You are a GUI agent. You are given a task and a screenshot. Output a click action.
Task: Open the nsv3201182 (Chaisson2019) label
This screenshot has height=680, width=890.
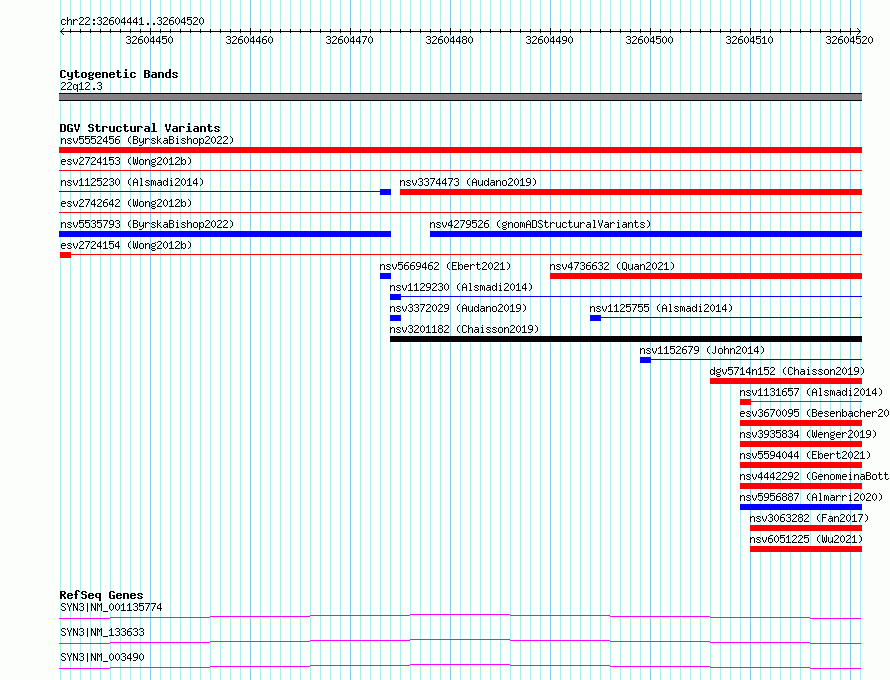pos(464,329)
